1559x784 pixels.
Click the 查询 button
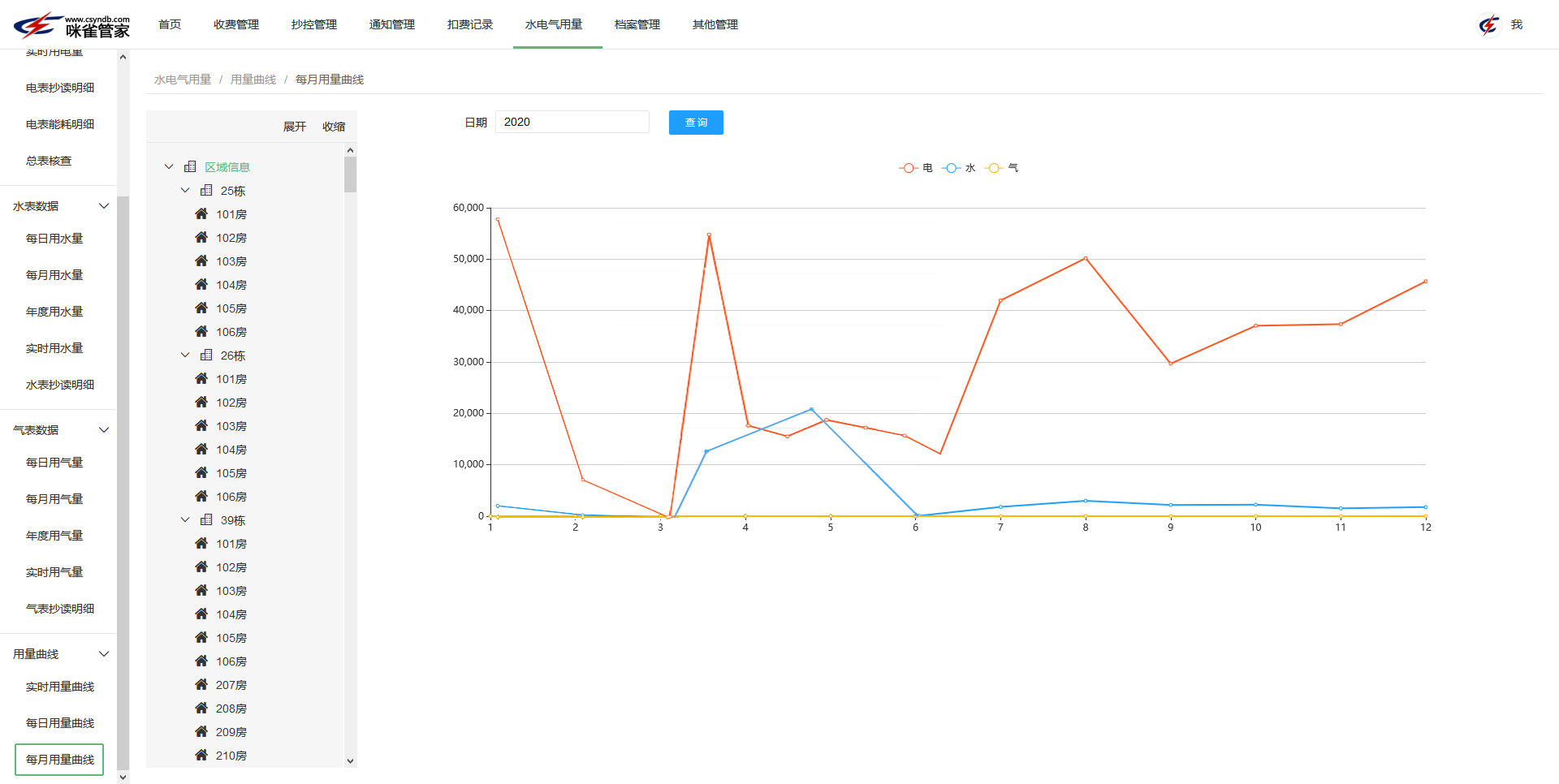pos(696,123)
